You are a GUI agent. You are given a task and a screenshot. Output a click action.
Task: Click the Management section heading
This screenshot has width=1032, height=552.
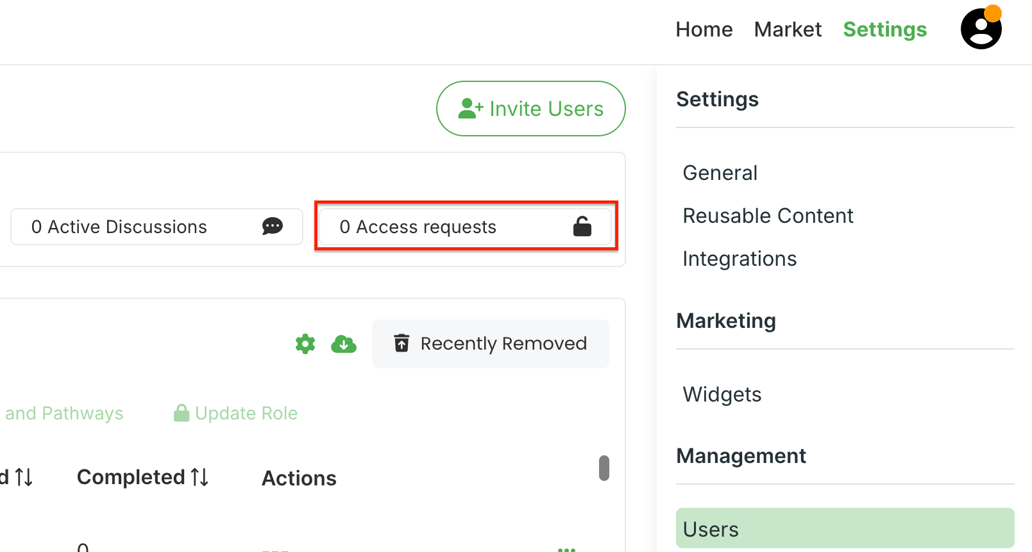[x=741, y=456]
